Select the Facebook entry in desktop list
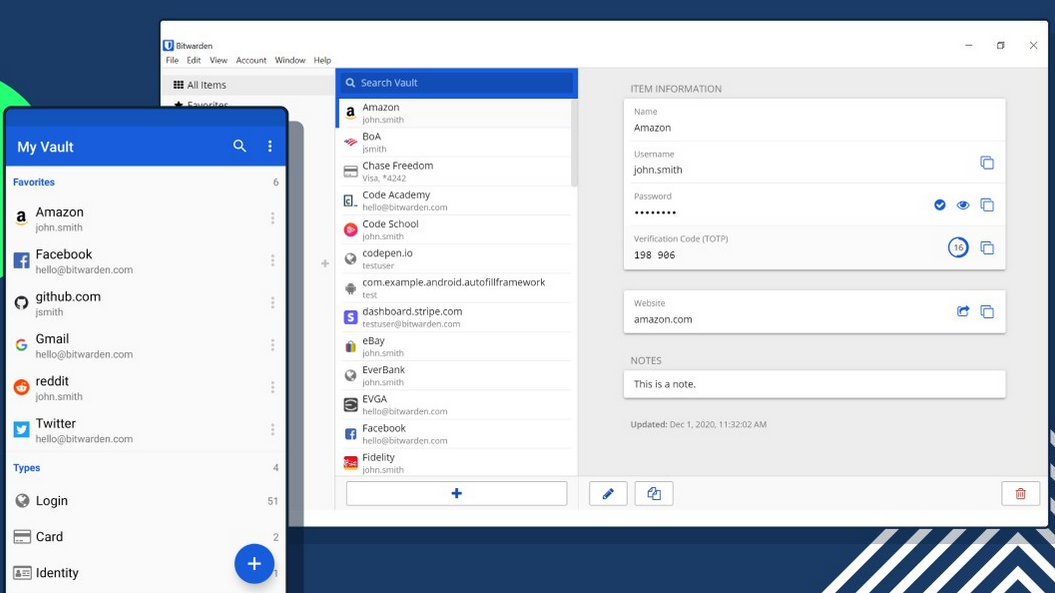 [454, 433]
